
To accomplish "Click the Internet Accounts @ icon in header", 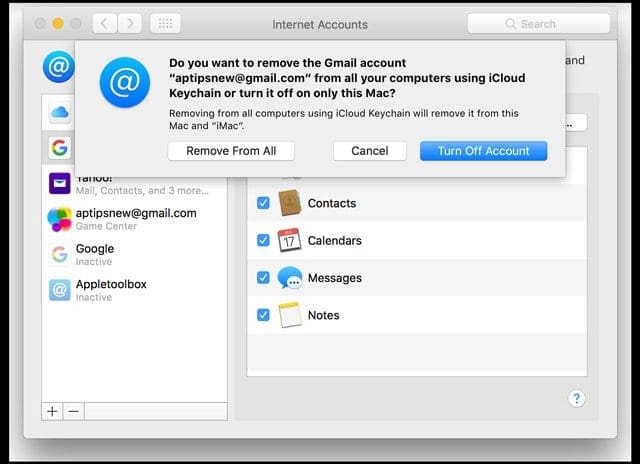I will 58,67.
